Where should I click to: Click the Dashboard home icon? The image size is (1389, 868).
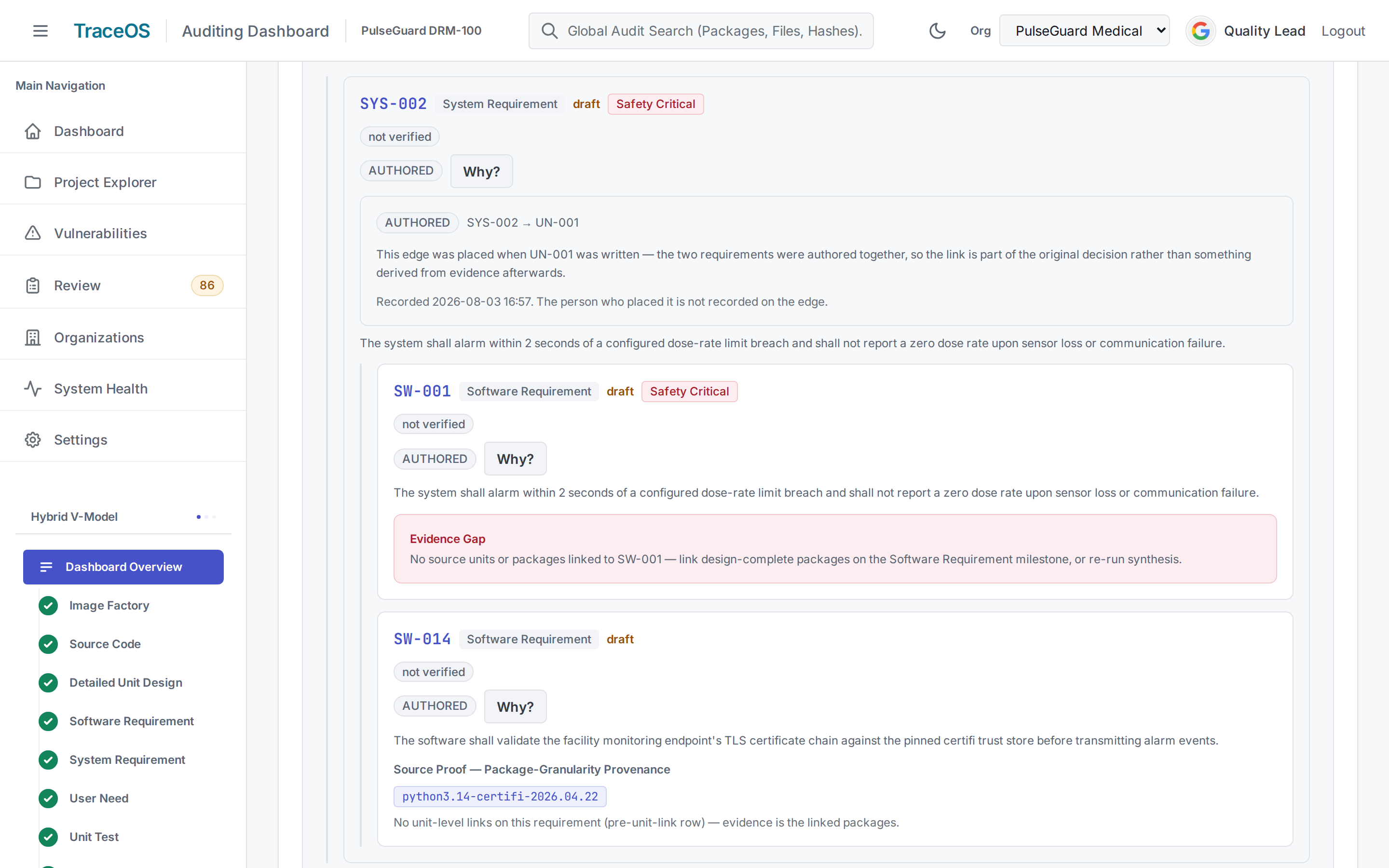(x=33, y=131)
